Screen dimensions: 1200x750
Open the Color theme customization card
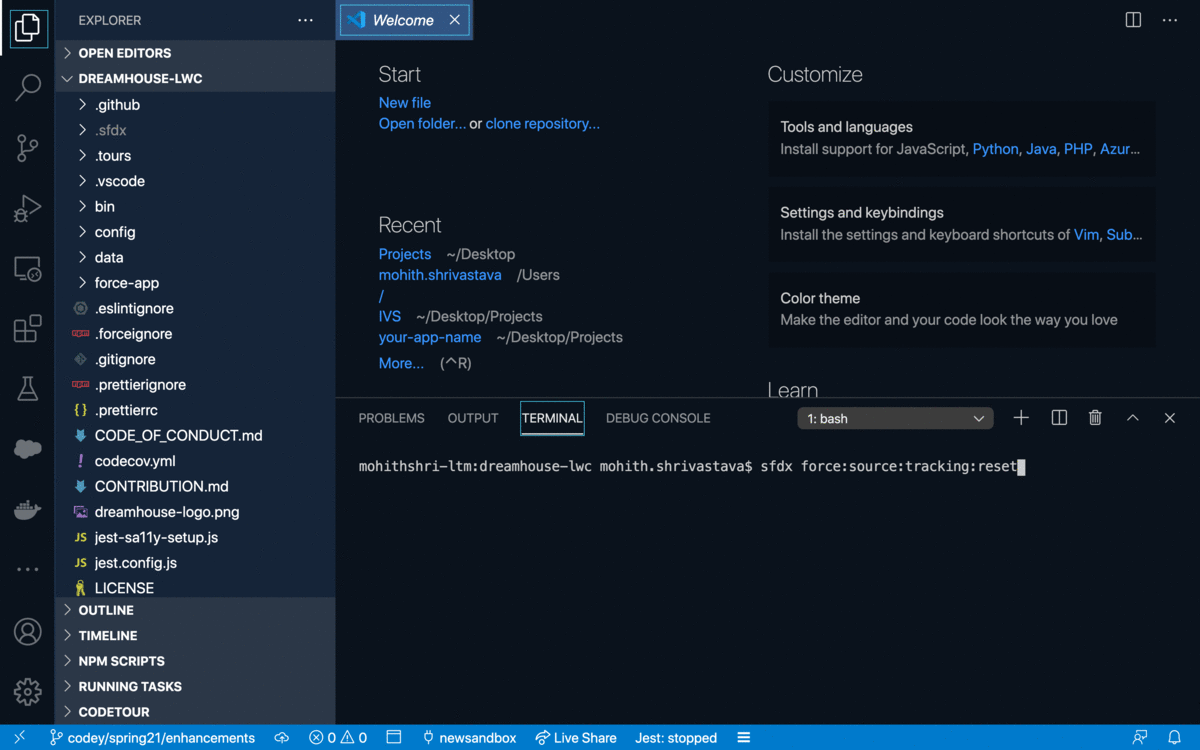tap(962, 309)
